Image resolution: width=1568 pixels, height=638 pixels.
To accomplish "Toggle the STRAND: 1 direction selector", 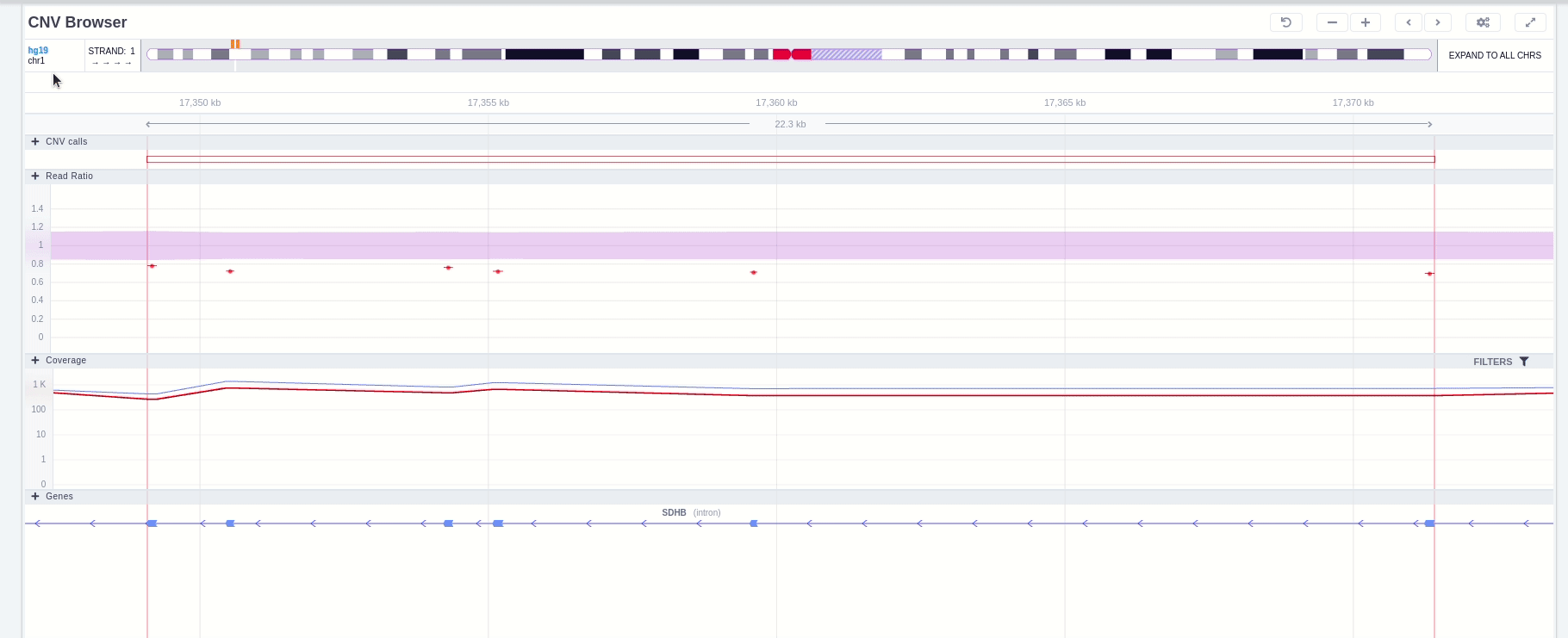I will pyautogui.click(x=112, y=56).
